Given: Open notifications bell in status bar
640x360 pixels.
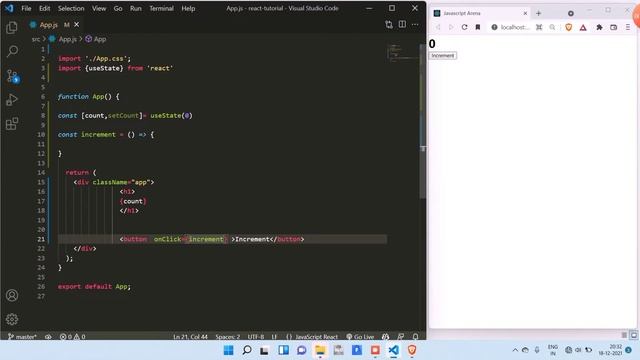Looking at the screenshot, I should pyautogui.click(x=416, y=337).
